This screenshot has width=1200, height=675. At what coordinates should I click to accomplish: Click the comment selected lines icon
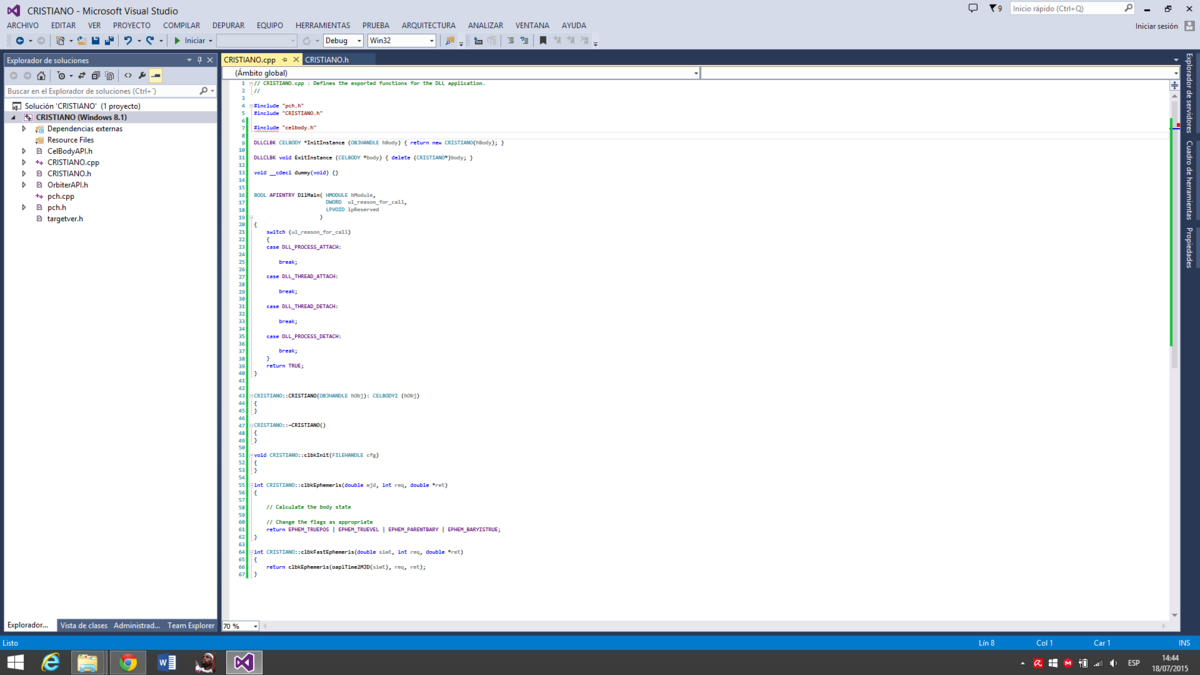tap(510, 41)
